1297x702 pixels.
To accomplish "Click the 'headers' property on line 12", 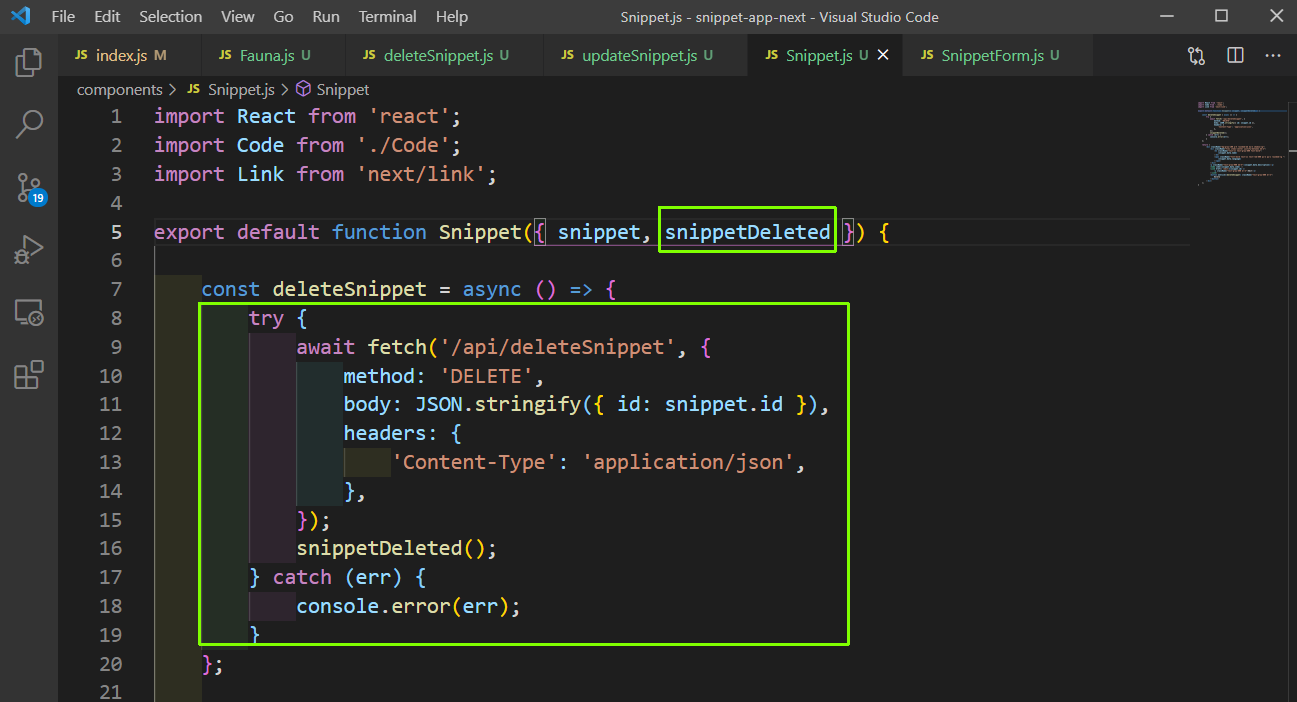I will [x=385, y=434].
